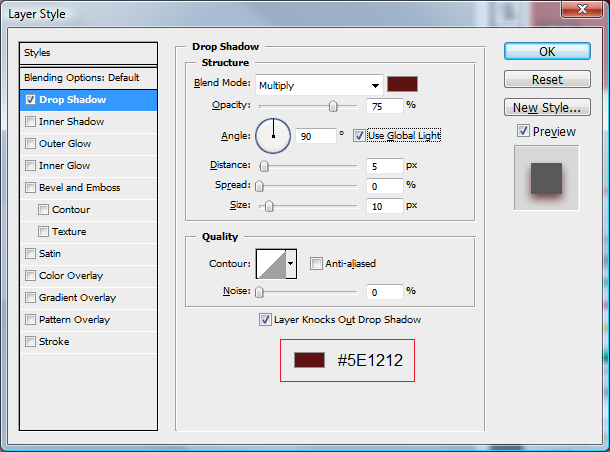Image resolution: width=610 pixels, height=452 pixels.
Task: Click the Contour curve thumbnail
Action: click(271, 264)
